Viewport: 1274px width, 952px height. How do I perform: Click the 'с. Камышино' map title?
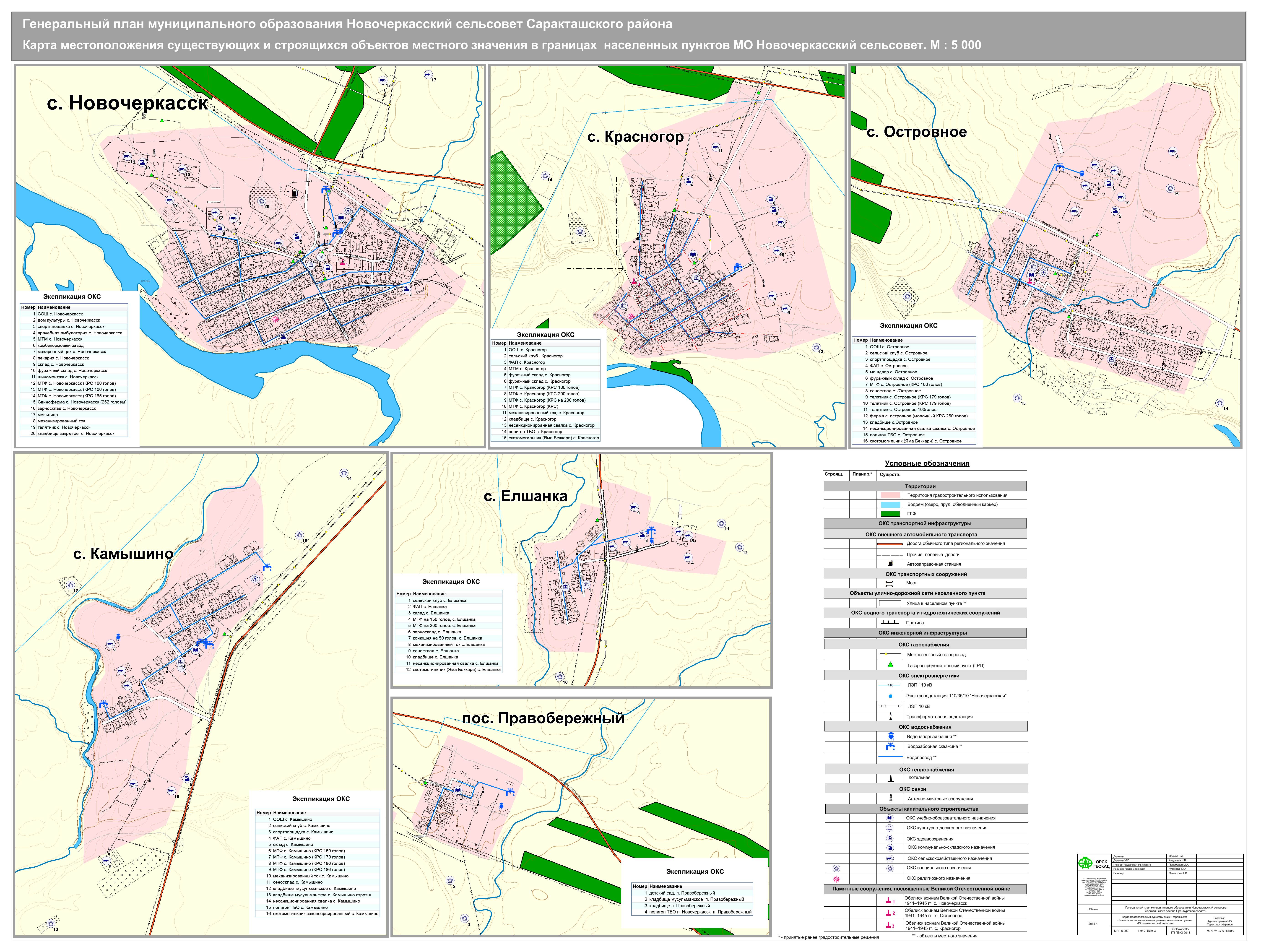click(x=123, y=554)
